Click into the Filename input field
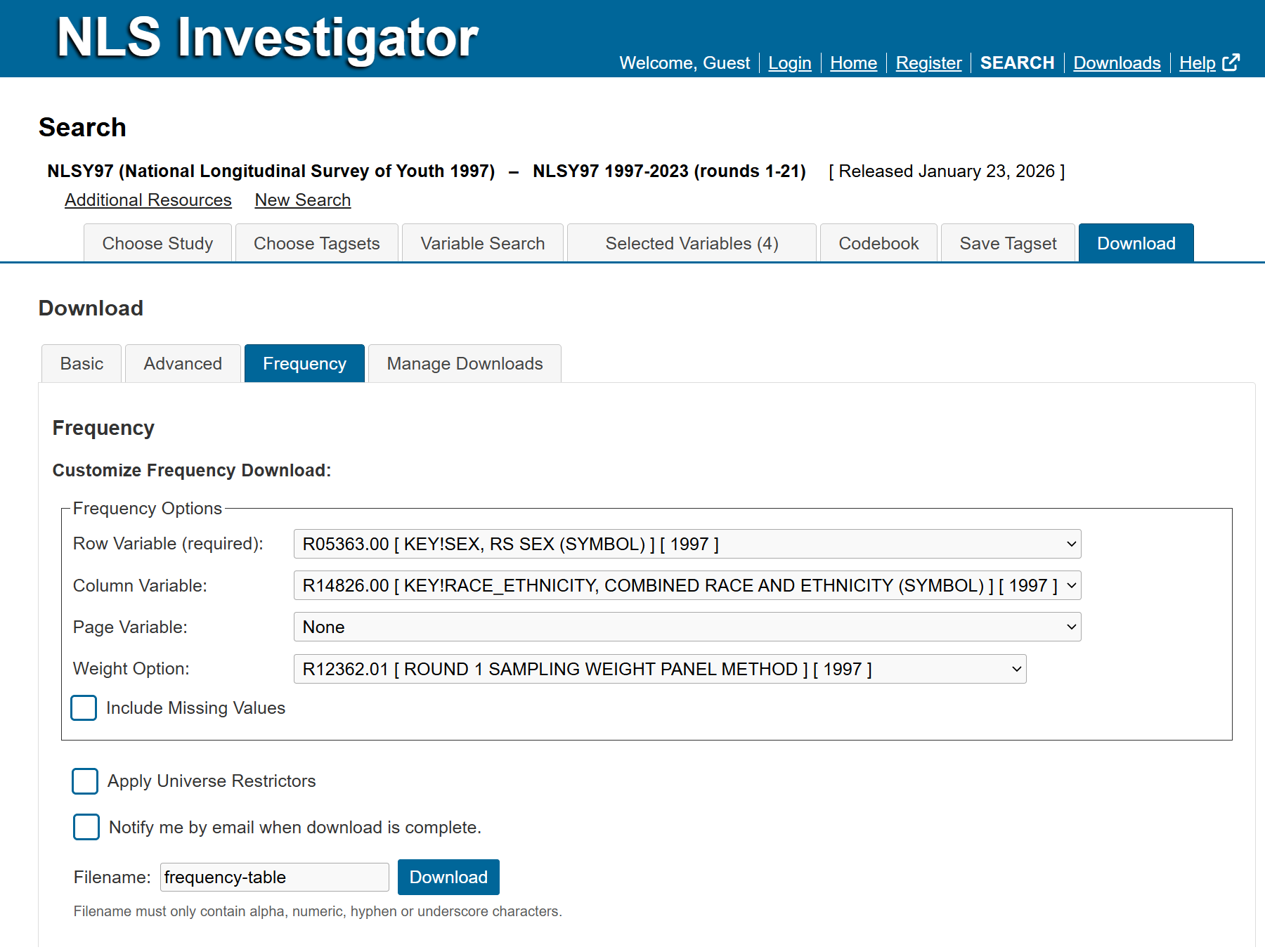Viewport: 1265px width, 952px height. [x=275, y=877]
